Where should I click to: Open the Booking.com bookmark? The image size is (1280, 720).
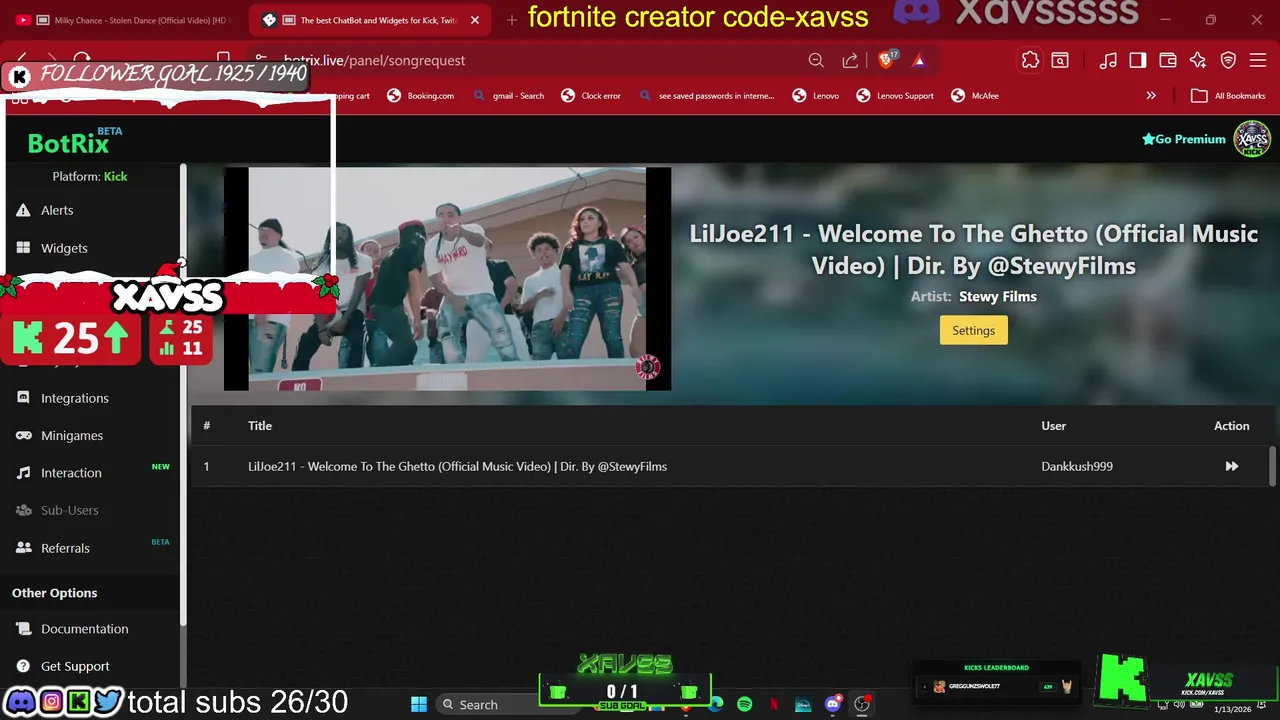(420, 96)
